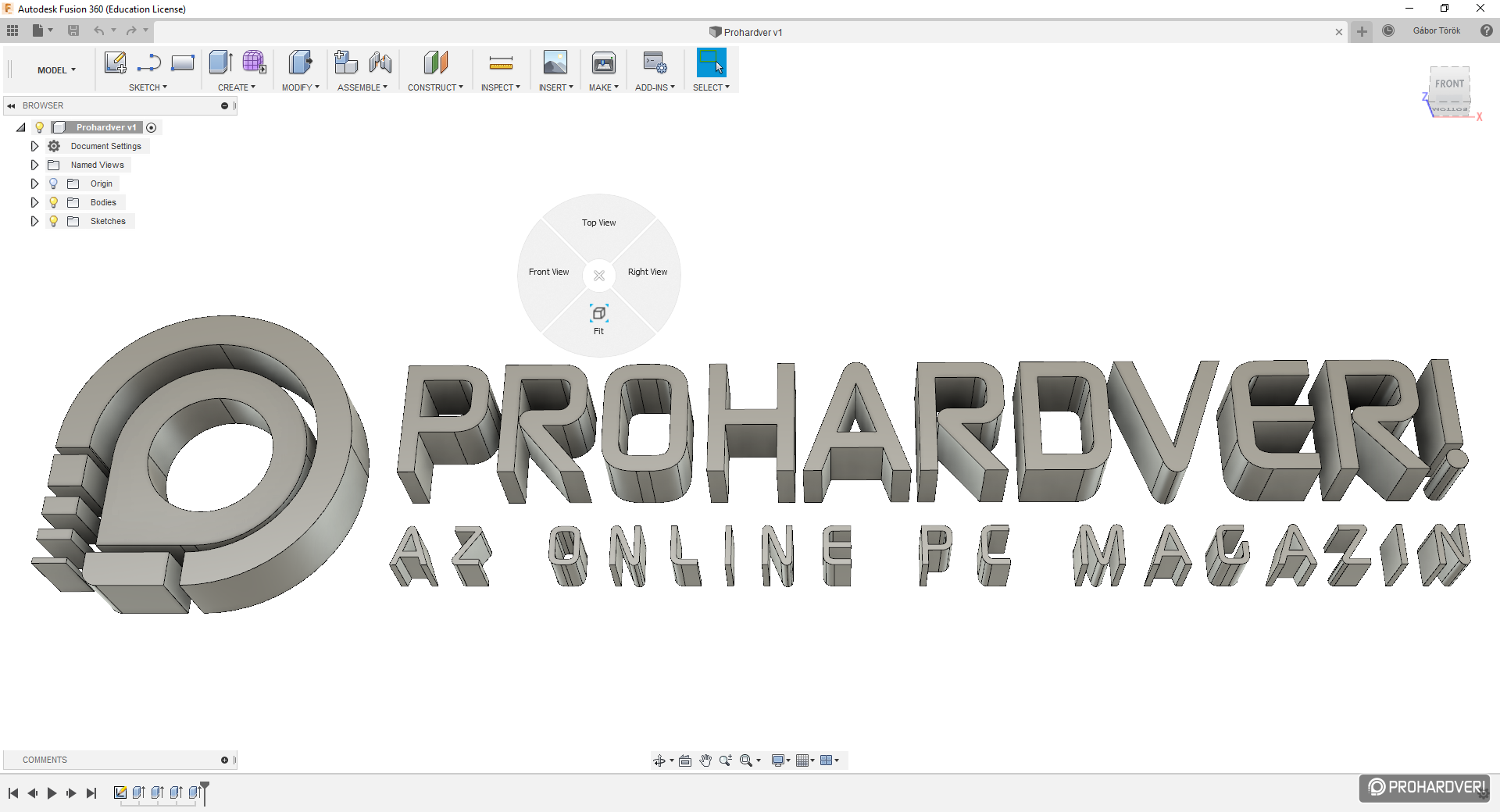Viewport: 1500px width, 812px height.
Task: Open the File menu dropdown
Action: tap(42, 30)
